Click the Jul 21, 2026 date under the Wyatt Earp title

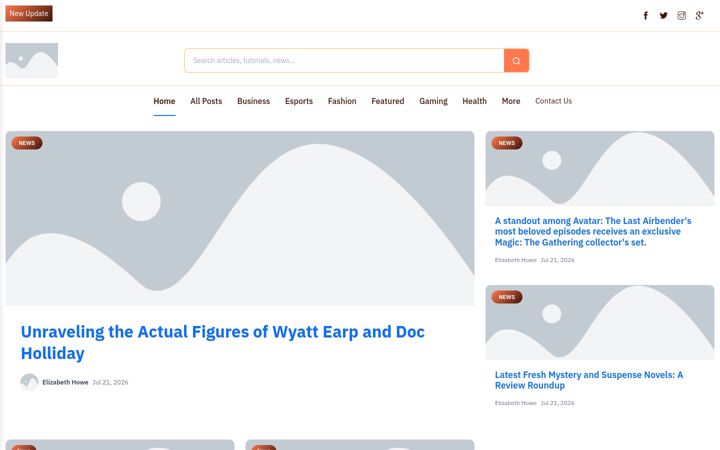[110, 382]
